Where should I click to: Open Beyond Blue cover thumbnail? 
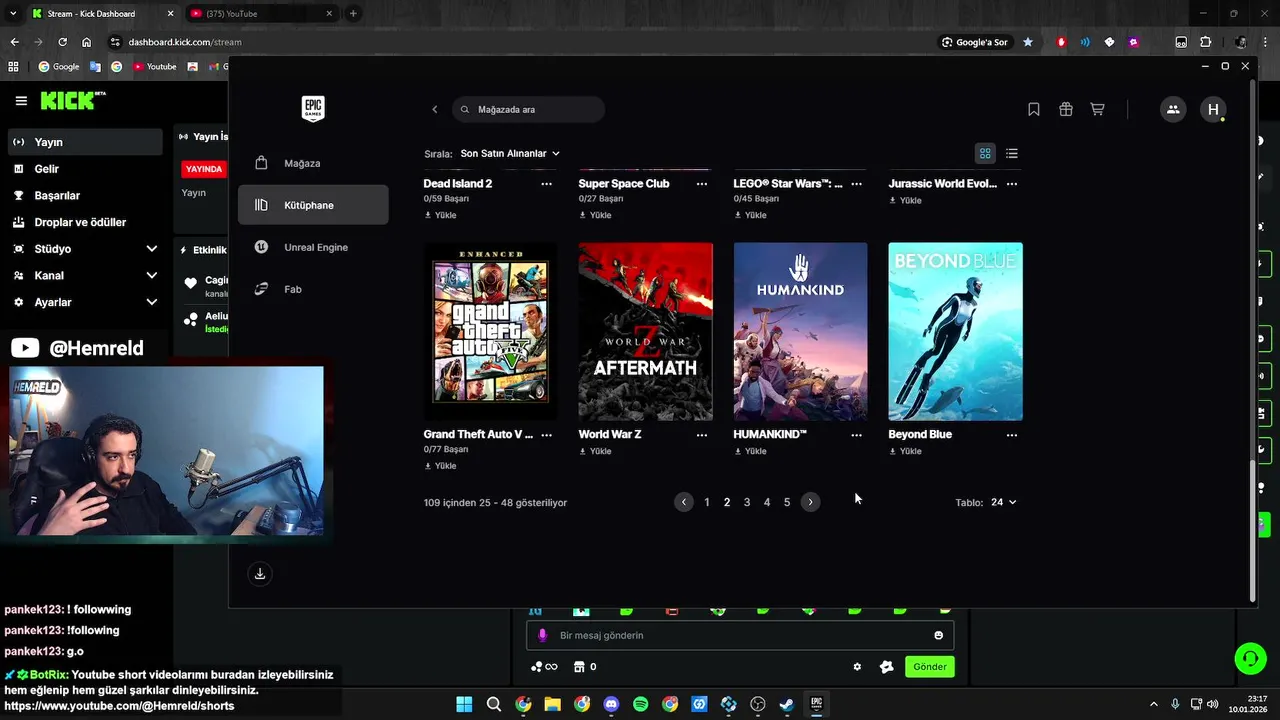(x=955, y=331)
